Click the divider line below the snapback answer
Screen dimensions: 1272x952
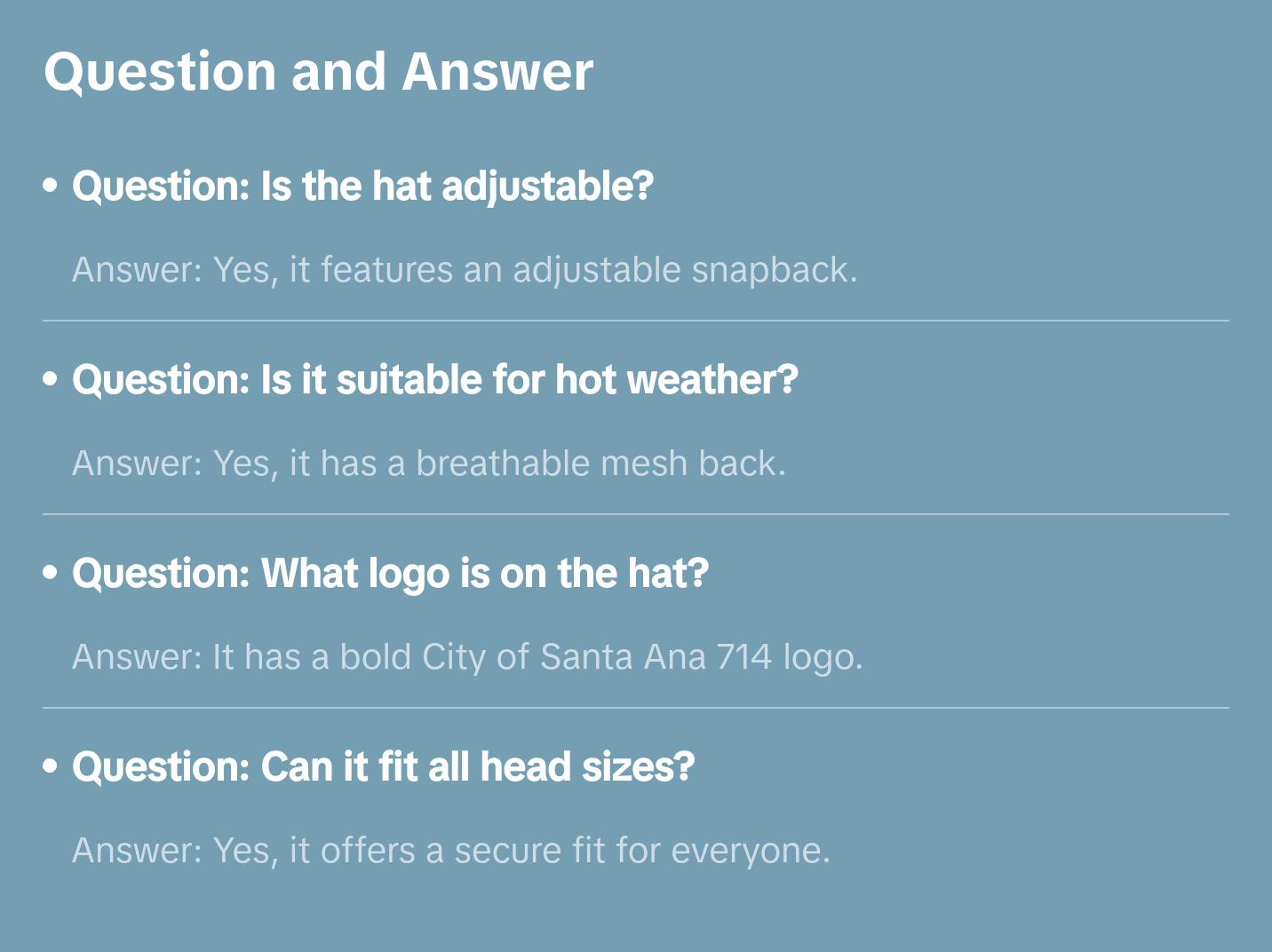click(636, 321)
